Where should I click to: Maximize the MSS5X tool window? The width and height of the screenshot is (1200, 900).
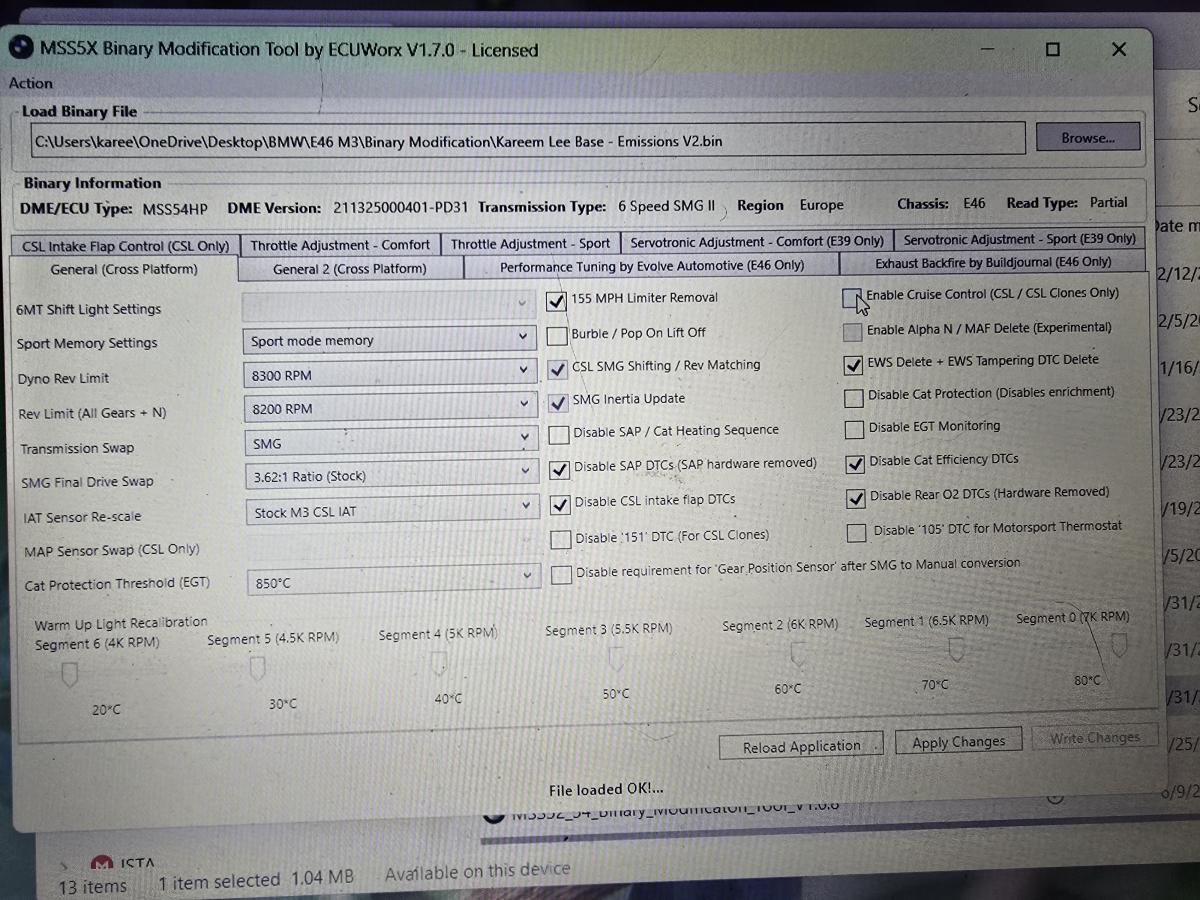1052,49
